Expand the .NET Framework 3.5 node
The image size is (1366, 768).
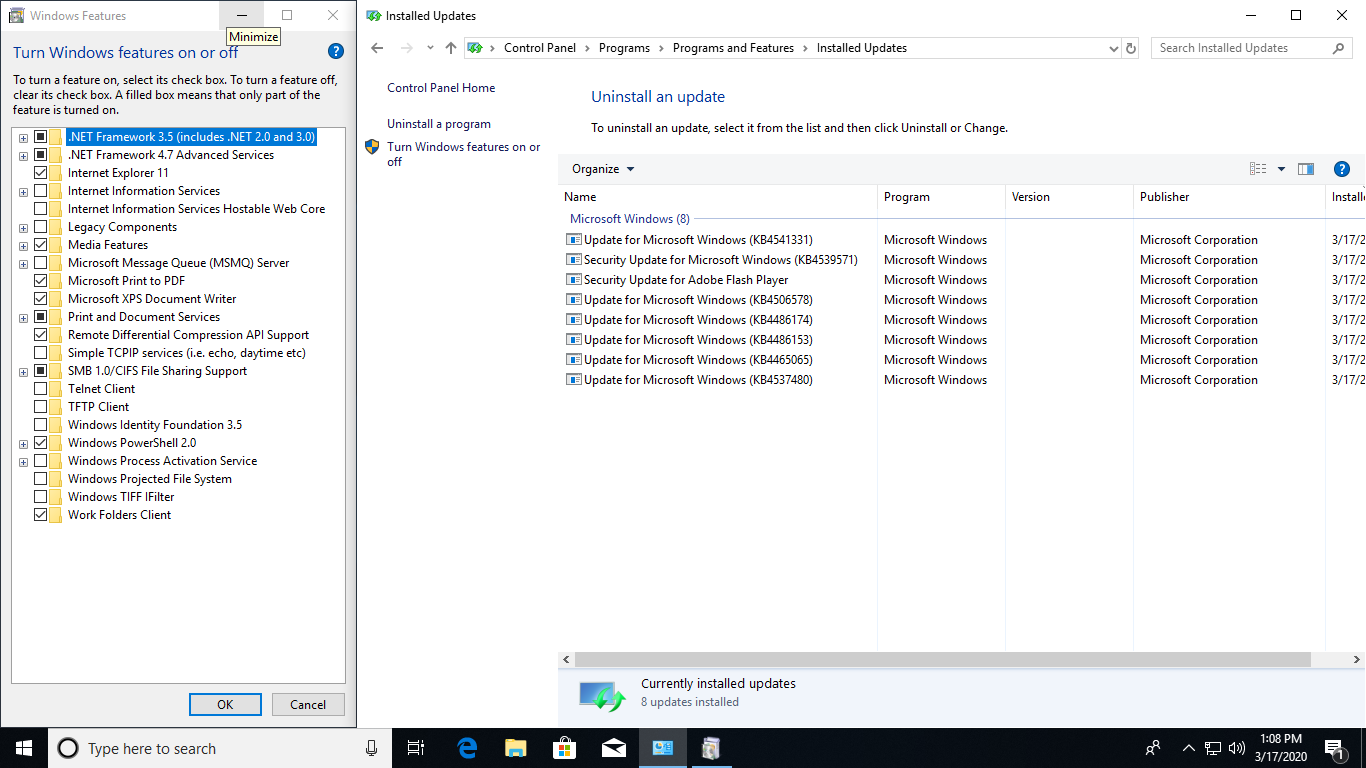pyautogui.click(x=23, y=138)
